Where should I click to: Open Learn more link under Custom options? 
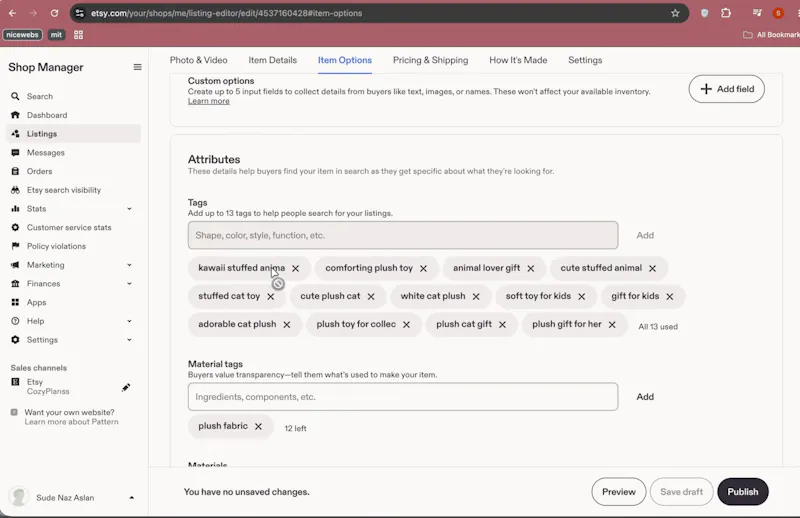coord(209,101)
